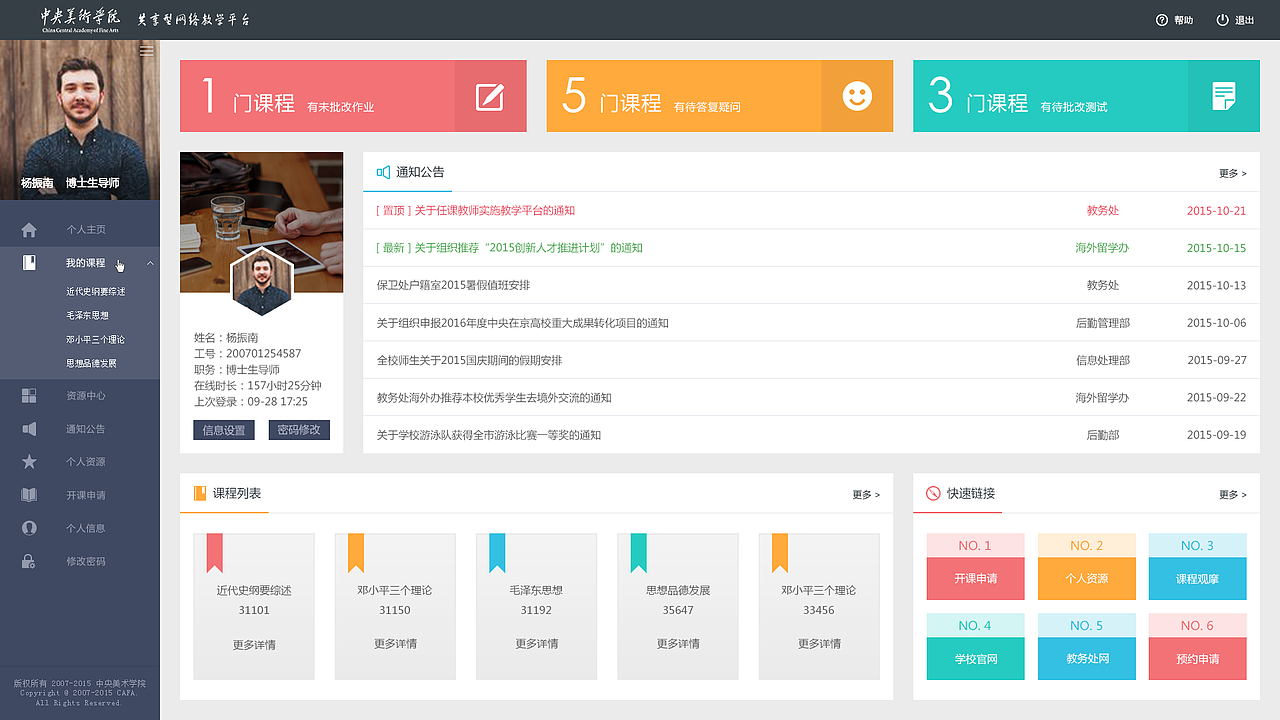The width and height of the screenshot is (1280, 720).
Task: Select the home icon for 个人主页
Action: pyautogui.click(x=29, y=229)
